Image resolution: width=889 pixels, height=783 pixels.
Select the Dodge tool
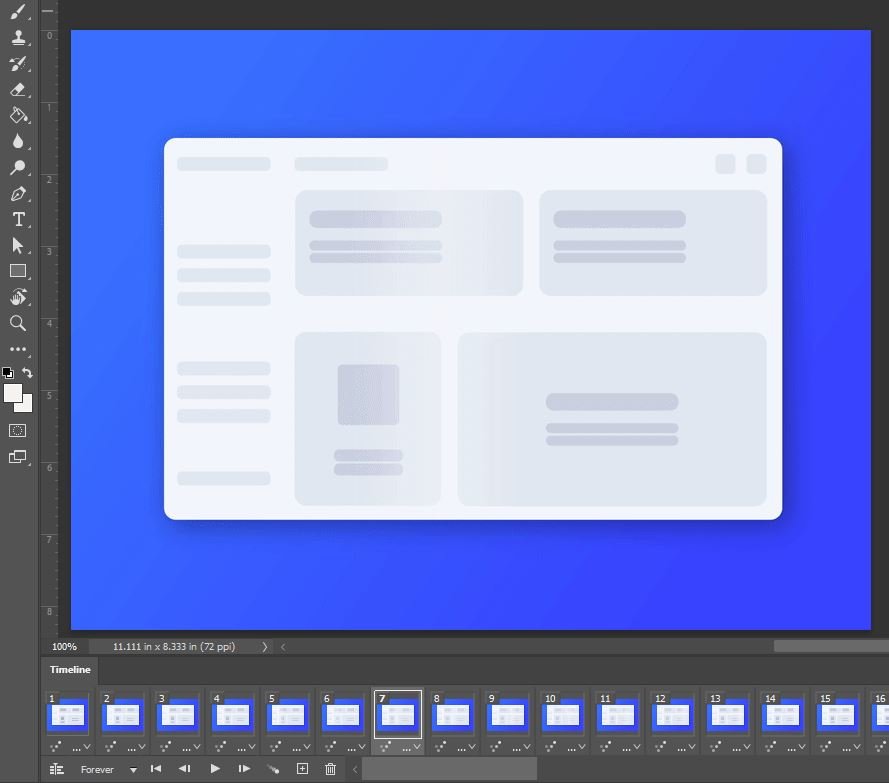(18, 167)
